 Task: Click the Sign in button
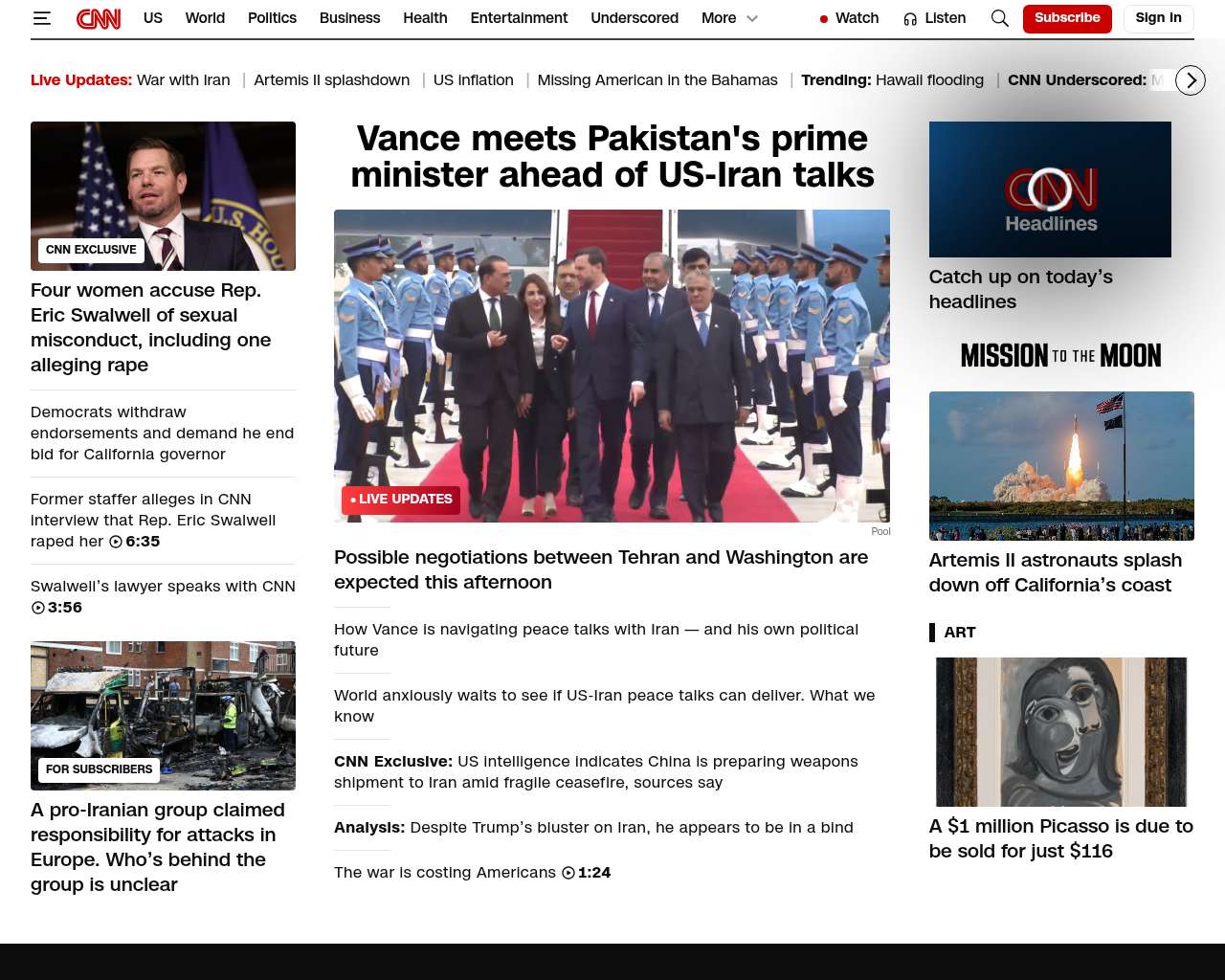pyautogui.click(x=1158, y=18)
